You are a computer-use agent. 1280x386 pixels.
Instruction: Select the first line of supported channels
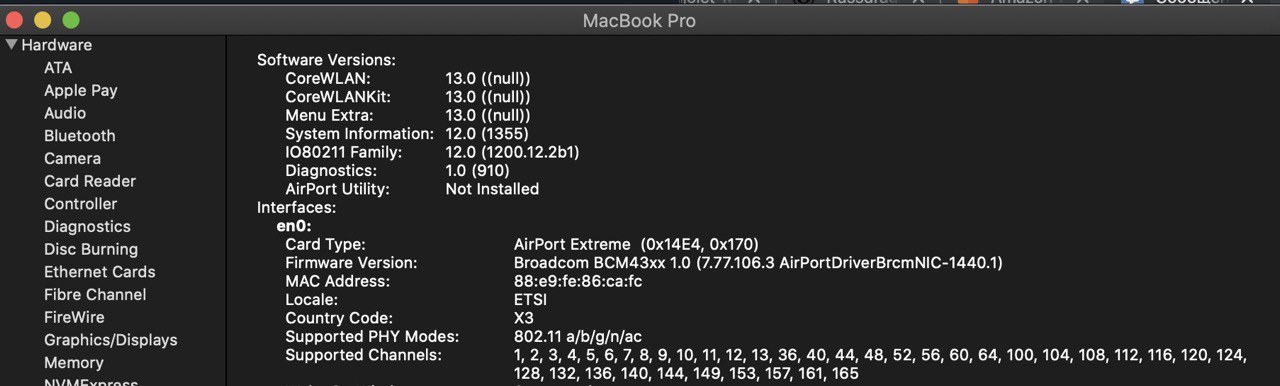tap(880, 355)
